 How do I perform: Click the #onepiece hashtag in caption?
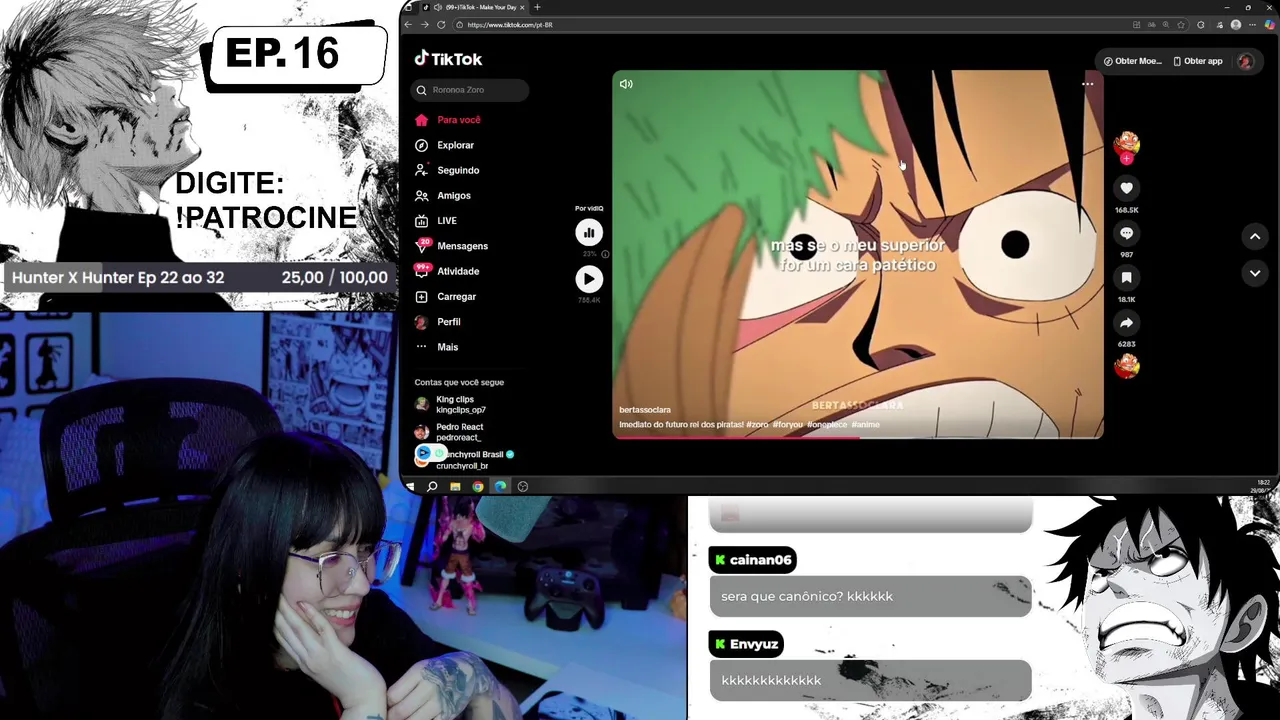pyautogui.click(x=827, y=425)
